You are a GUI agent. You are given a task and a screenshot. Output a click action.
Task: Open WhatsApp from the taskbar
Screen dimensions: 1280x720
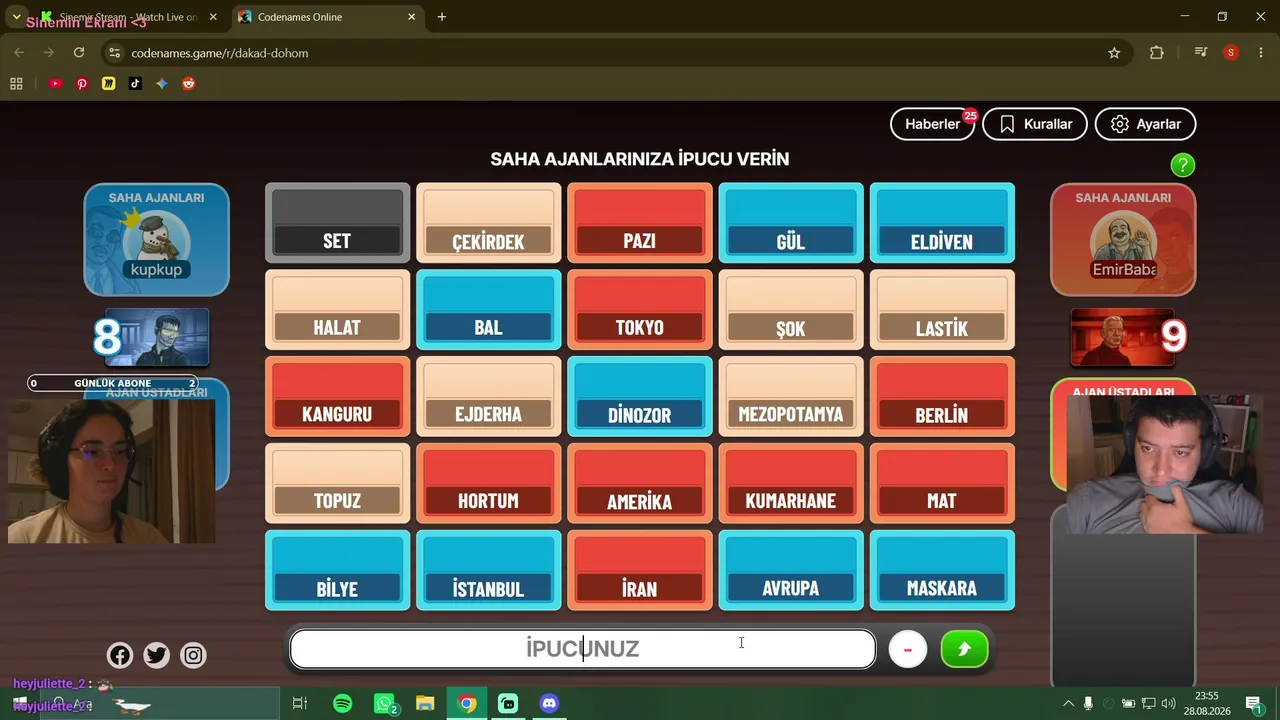(x=385, y=704)
